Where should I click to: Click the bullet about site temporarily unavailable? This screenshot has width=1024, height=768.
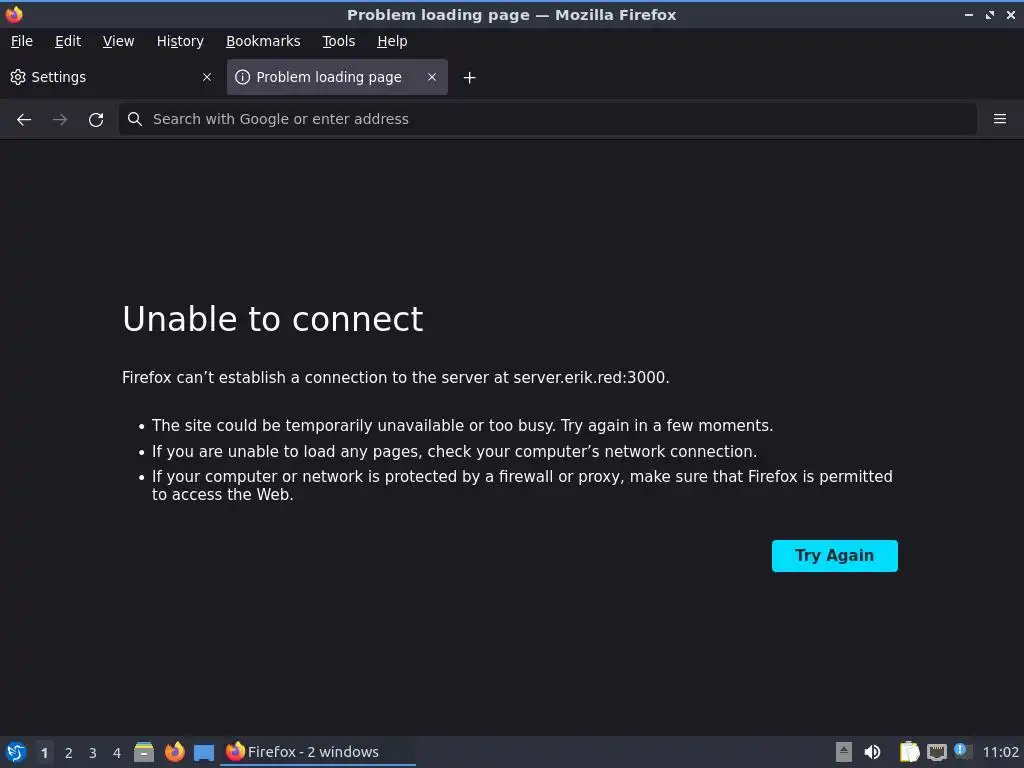[462, 426]
